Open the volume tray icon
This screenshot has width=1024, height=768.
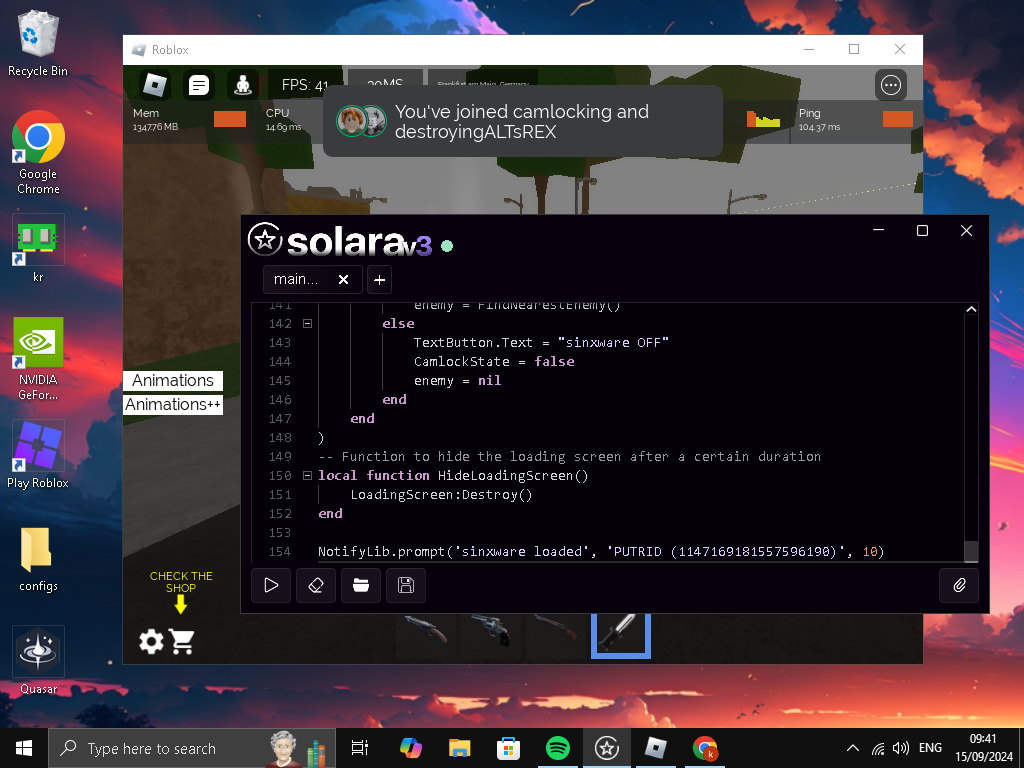901,748
